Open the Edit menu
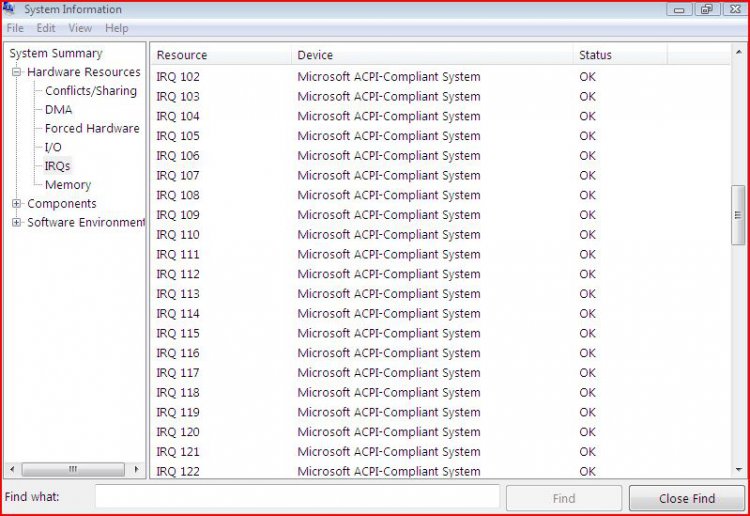The image size is (750, 516). [x=46, y=28]
